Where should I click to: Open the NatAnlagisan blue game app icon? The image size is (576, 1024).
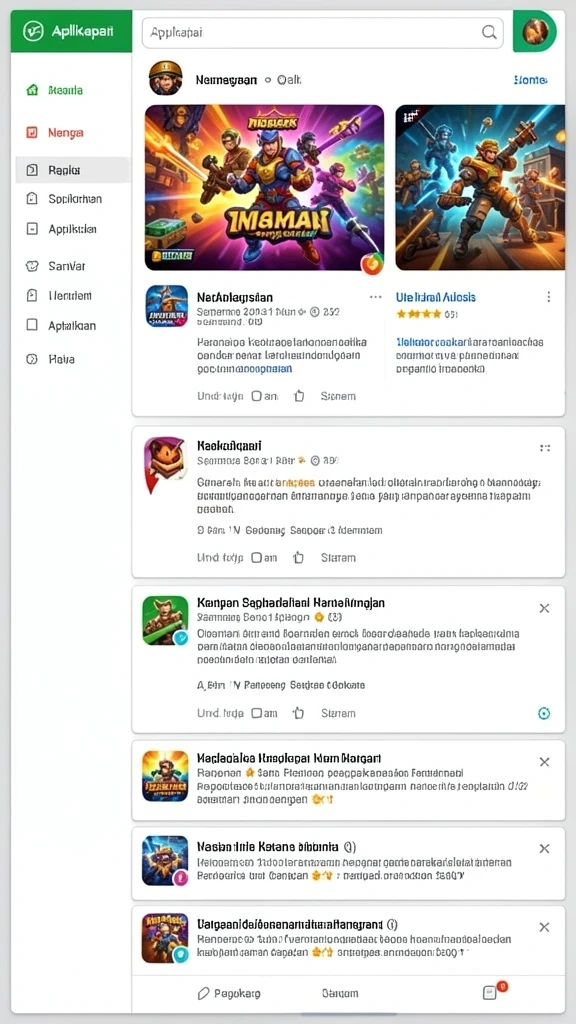point(167,306)
